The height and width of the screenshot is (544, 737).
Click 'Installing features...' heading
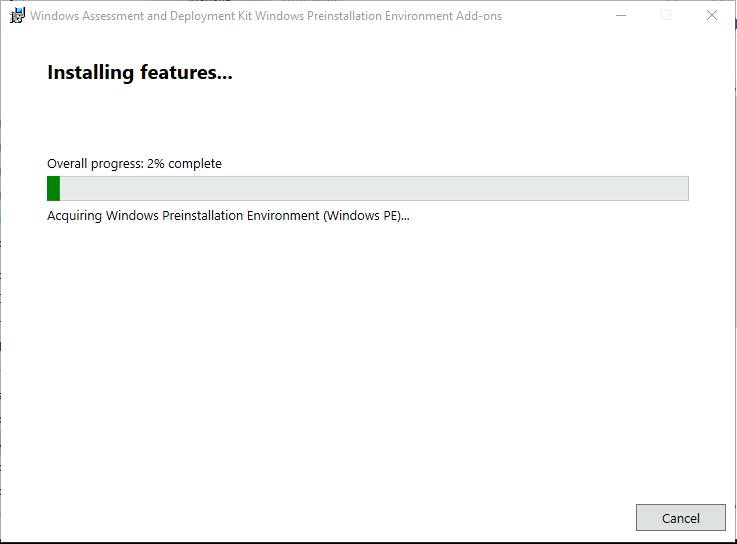point(140,73)
